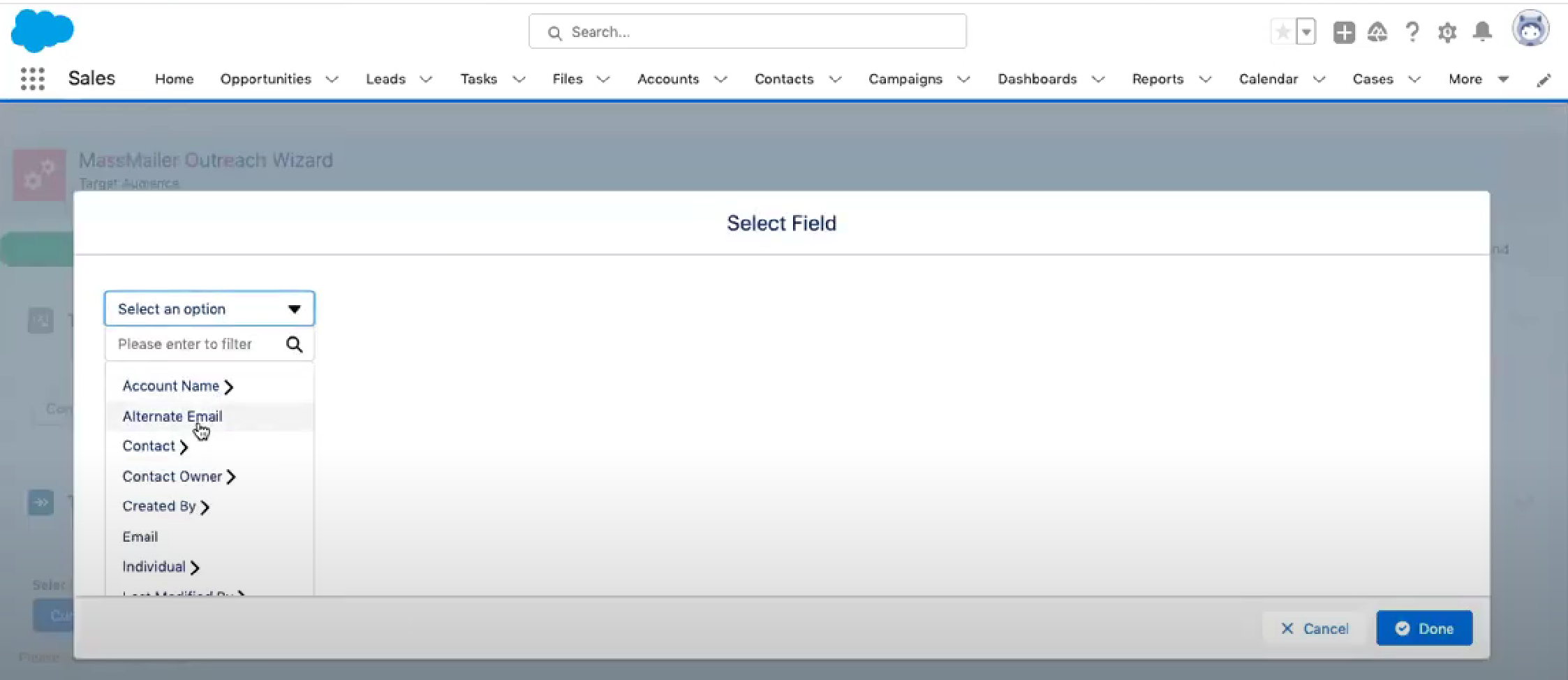Open the Reports tab

pyautogui.click(x=1158, y=79)
